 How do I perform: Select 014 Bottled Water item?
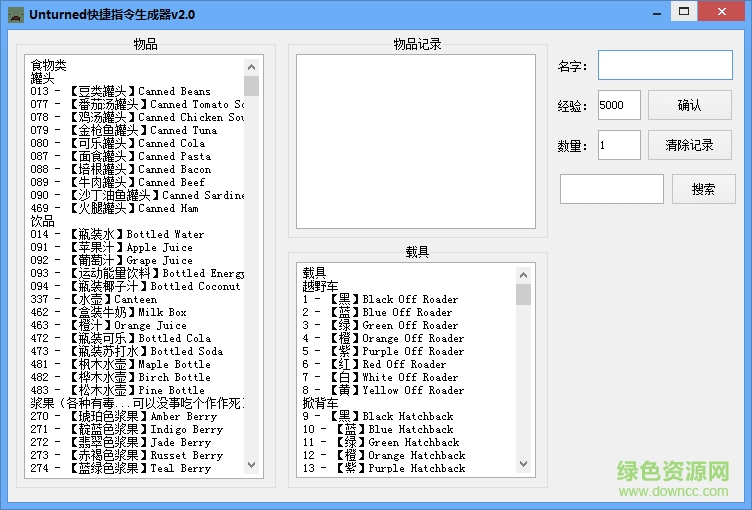[117, 234]
